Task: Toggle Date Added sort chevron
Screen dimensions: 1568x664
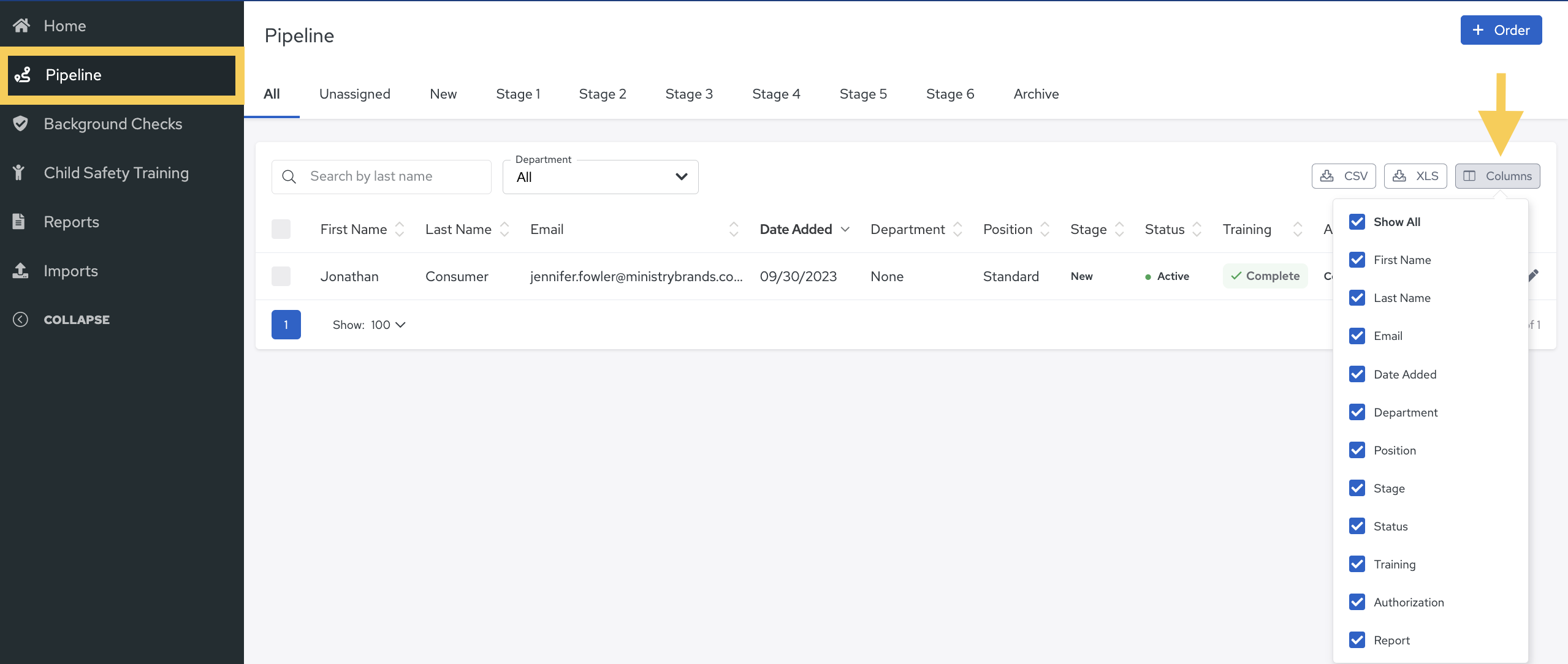Action: [x=845, y=229]
